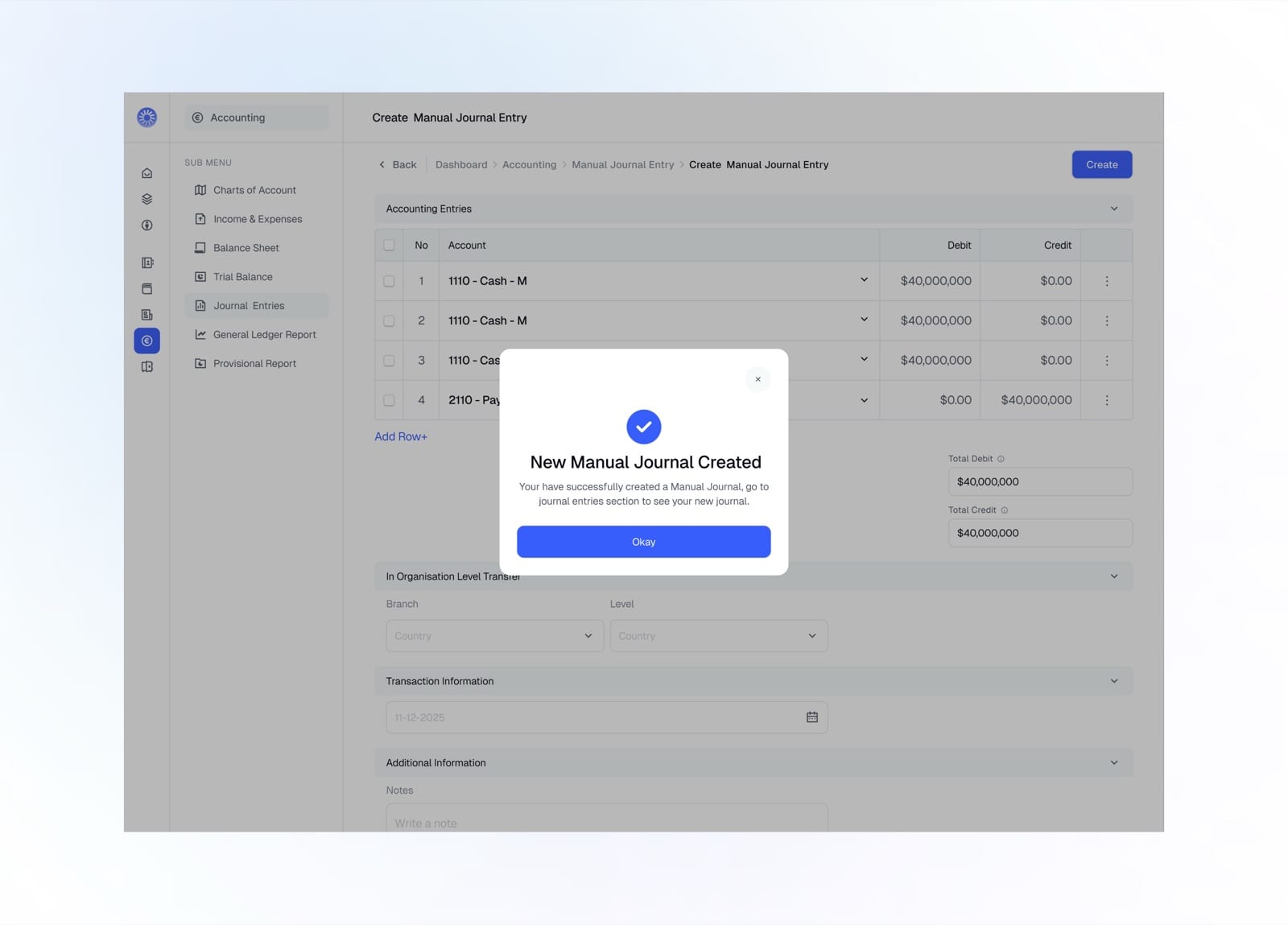Open row 2 three-dot options menu
This screenshot has width=1288, height=925.
(x=1107, y=320)
